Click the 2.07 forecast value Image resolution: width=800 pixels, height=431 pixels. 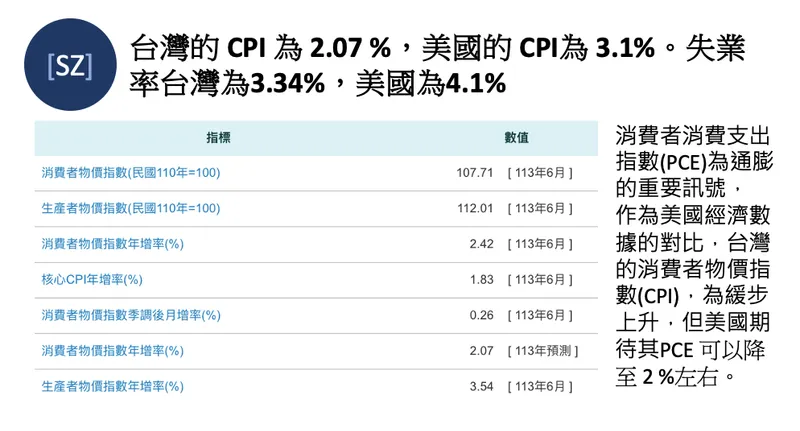tap(482, 350)
